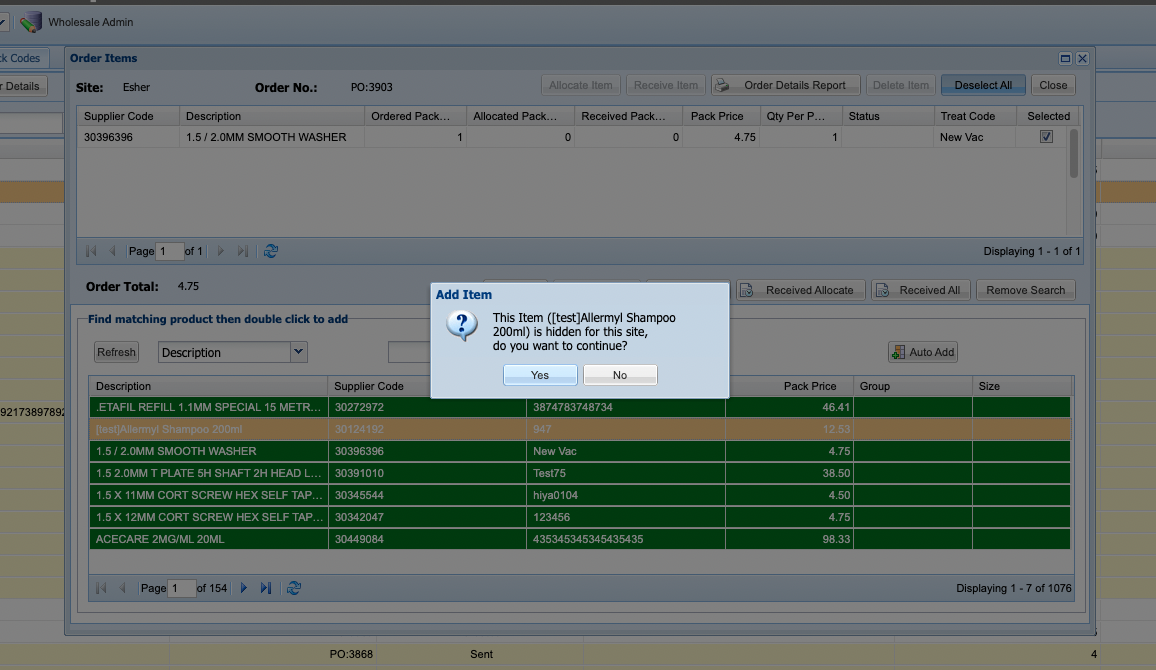The width and height of the screenshot is (1156, 670).
Task: Click Remove Search button
Action: (1026, 290)
